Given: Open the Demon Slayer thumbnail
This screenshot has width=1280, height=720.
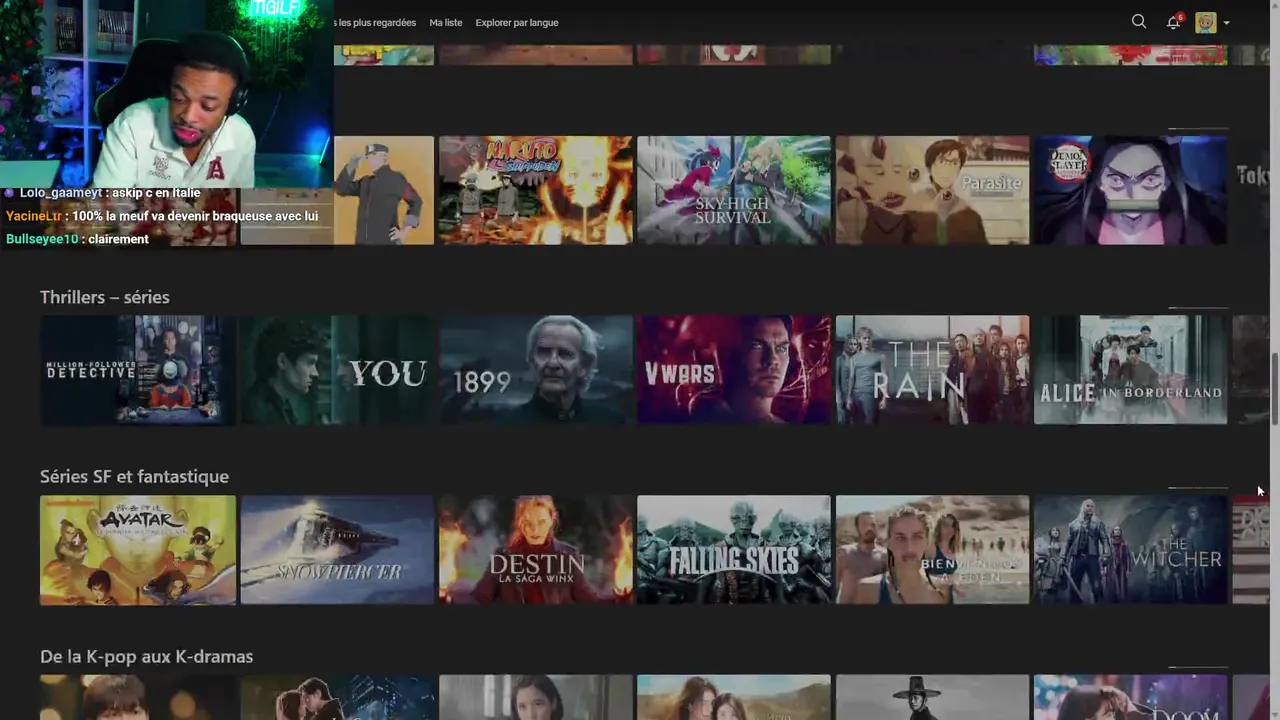Looking at the screenshot, I should [1130, 190].
